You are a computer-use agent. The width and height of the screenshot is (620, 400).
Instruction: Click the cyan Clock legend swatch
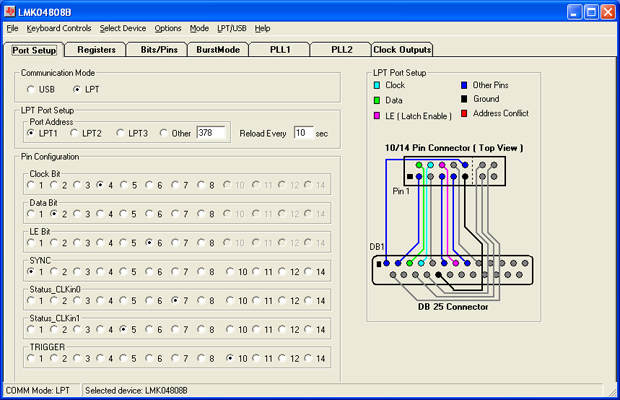(x=376, y=85)
